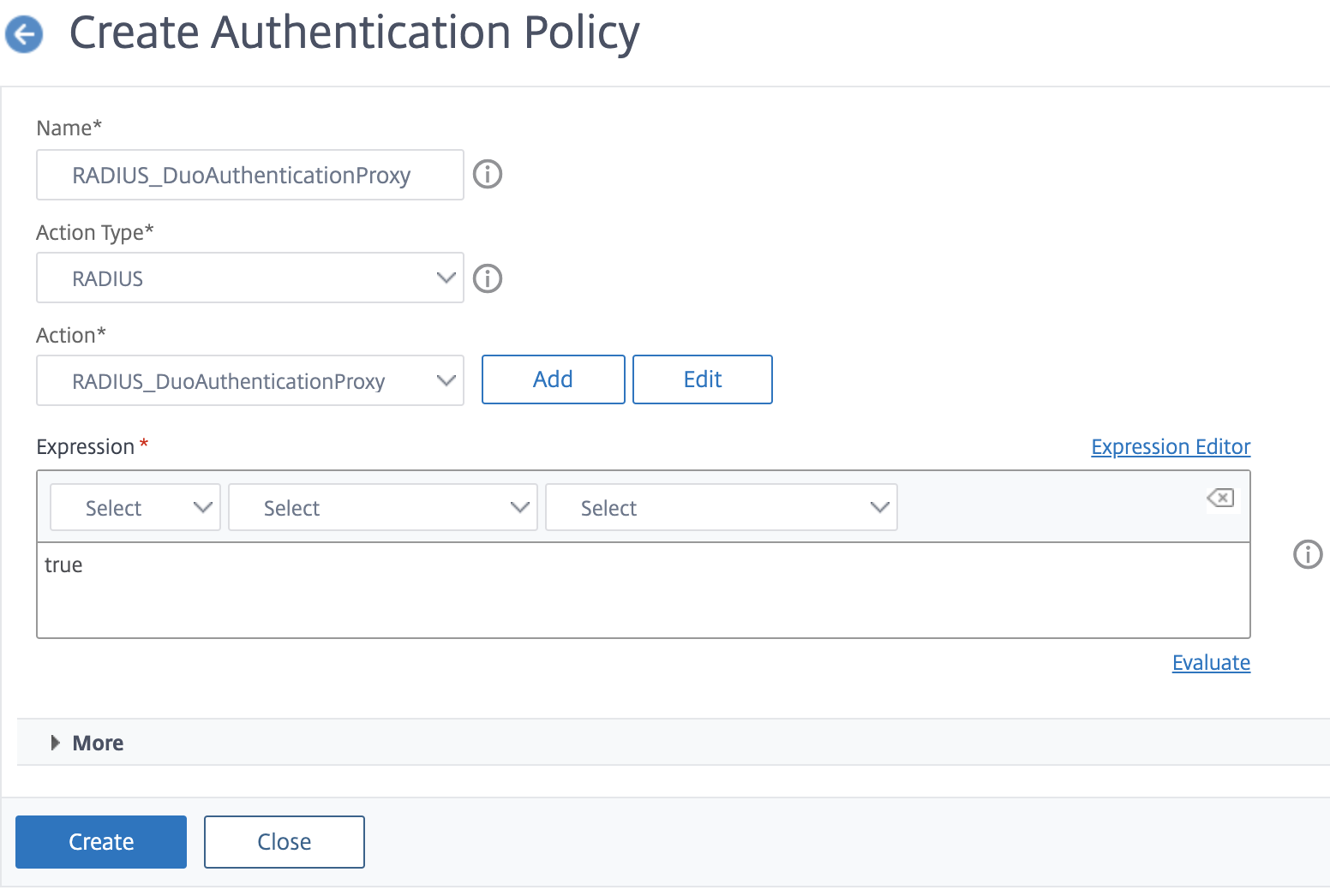Open the first Select operator dropdown

[135, 507]
